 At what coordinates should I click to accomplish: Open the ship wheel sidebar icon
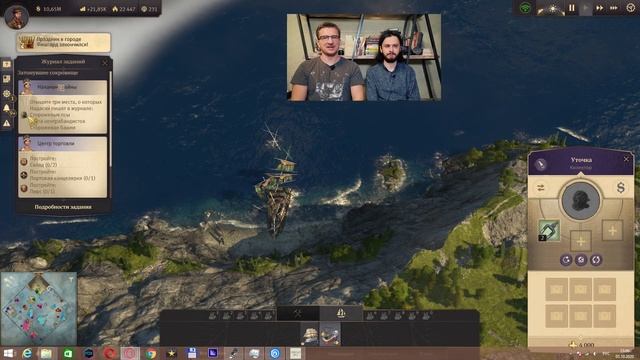tap(7, 93)
